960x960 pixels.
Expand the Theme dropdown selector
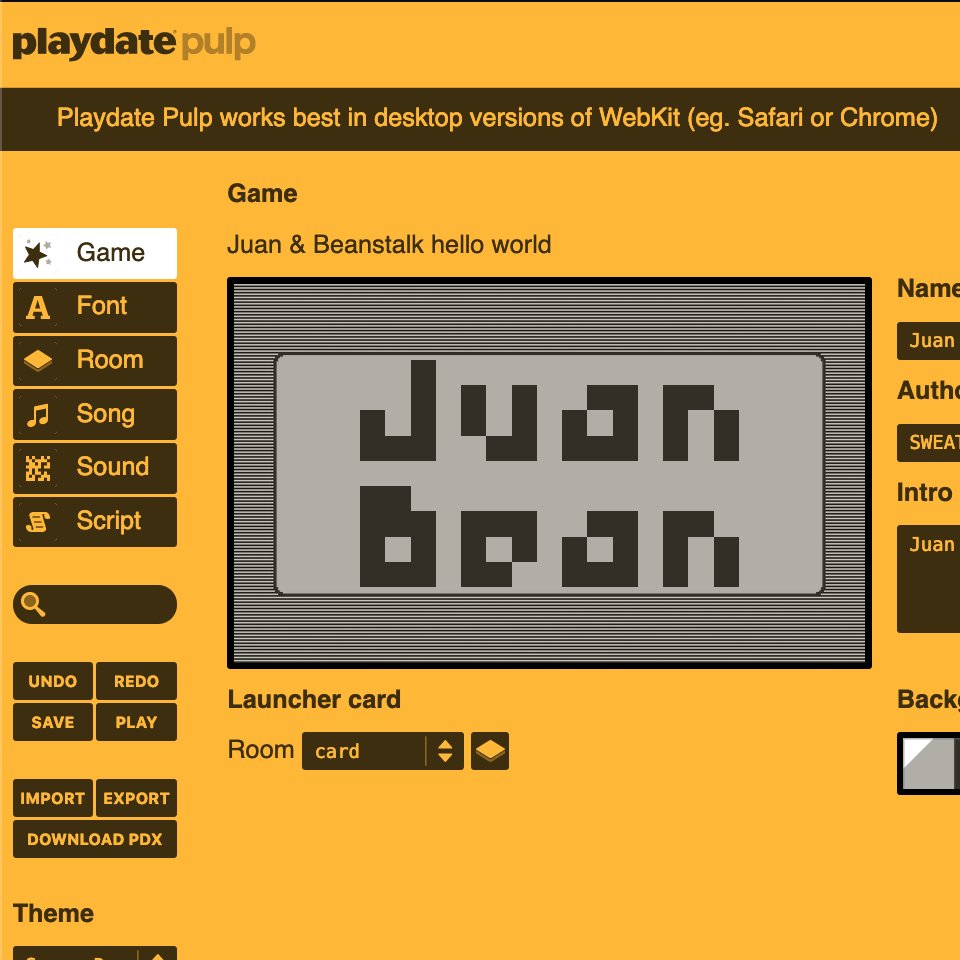point(95,954)
